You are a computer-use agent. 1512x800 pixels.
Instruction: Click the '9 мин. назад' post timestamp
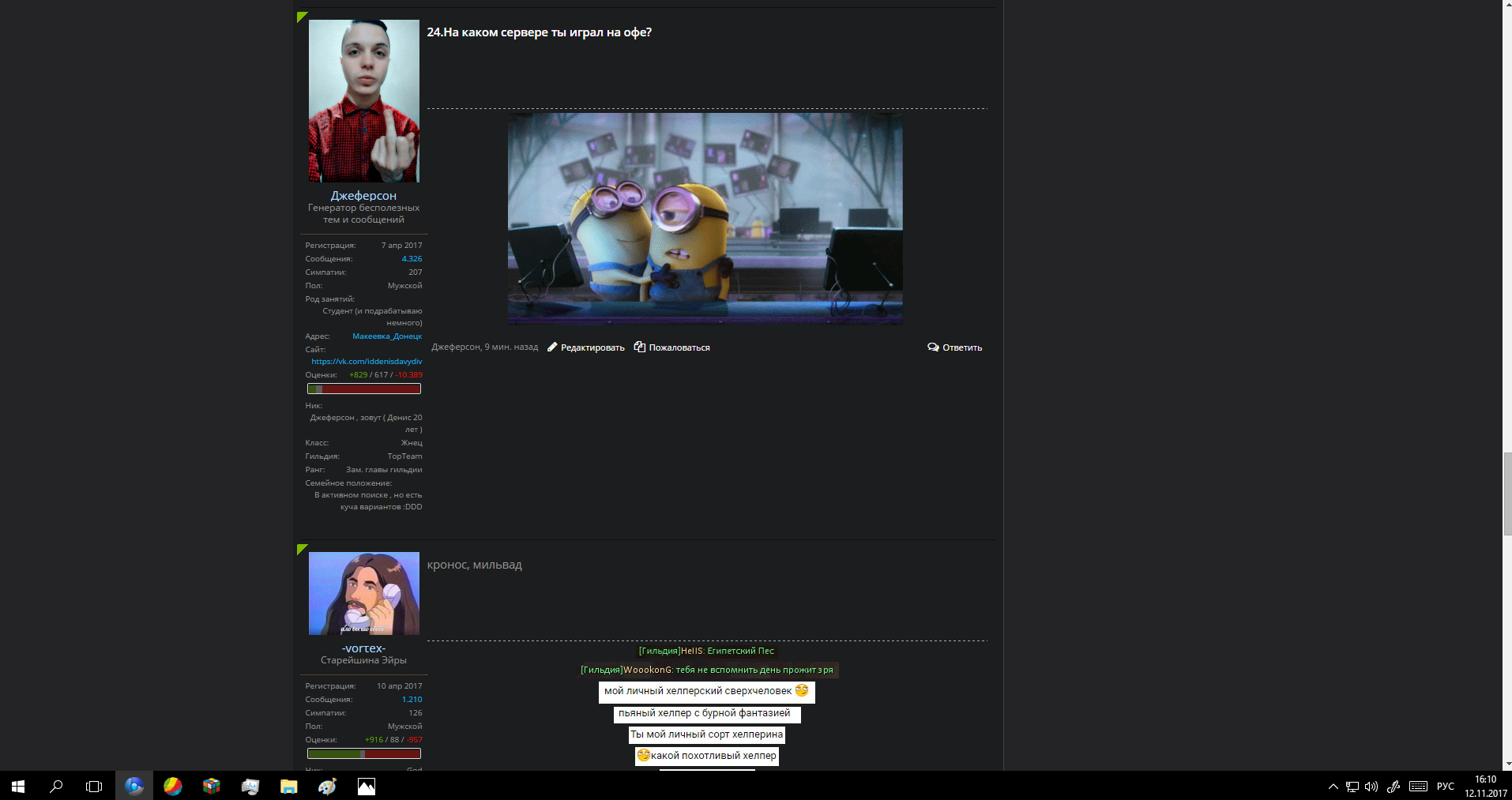[511, 347]
